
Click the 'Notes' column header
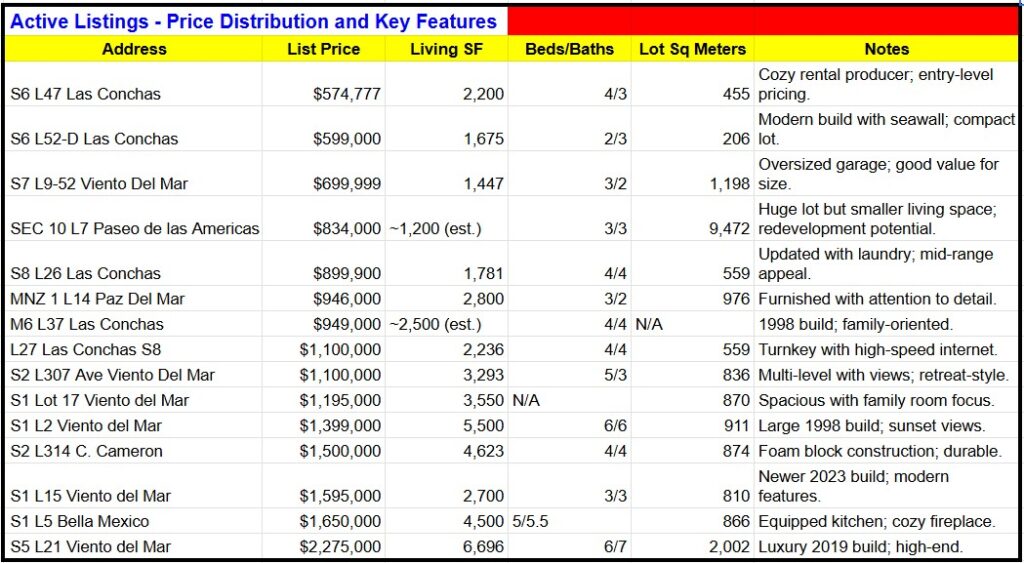[x=886, y=49]
